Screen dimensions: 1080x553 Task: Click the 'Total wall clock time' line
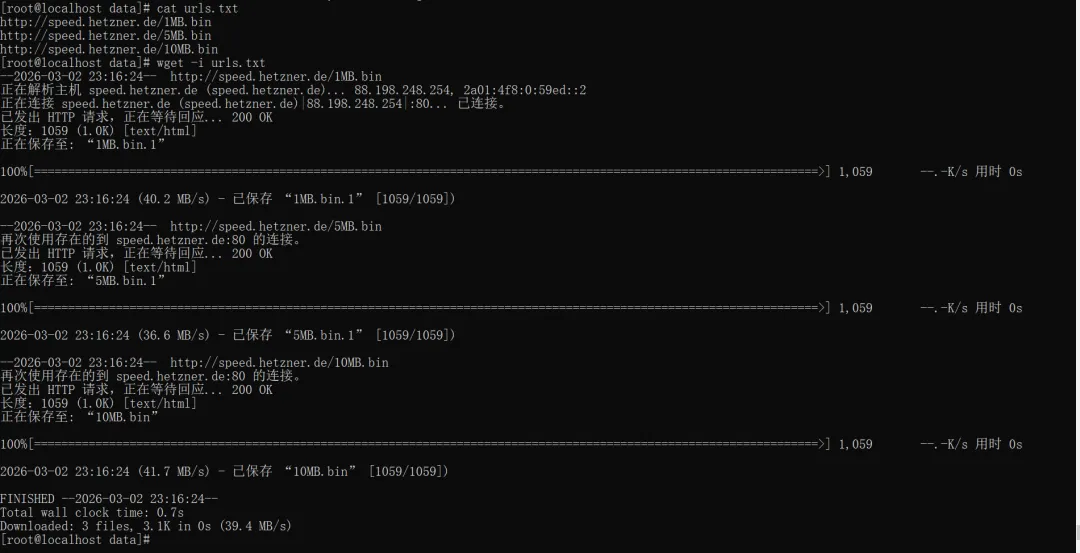click(x=92, y=512)
